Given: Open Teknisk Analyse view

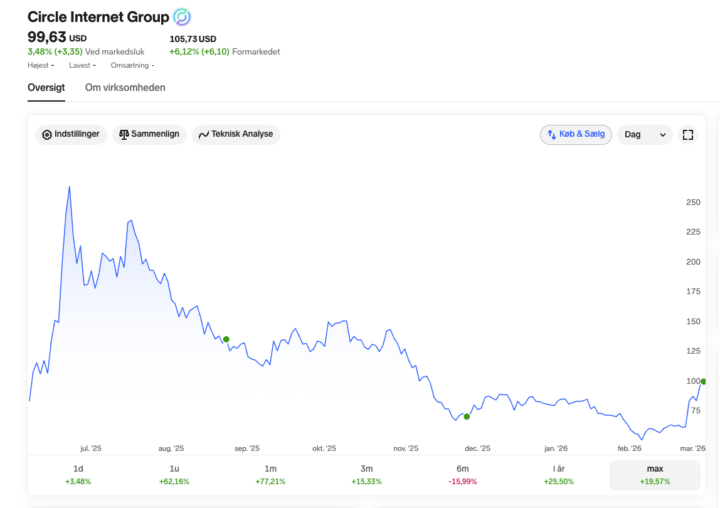Looking at the screenshot, I should tap(236, 134).
